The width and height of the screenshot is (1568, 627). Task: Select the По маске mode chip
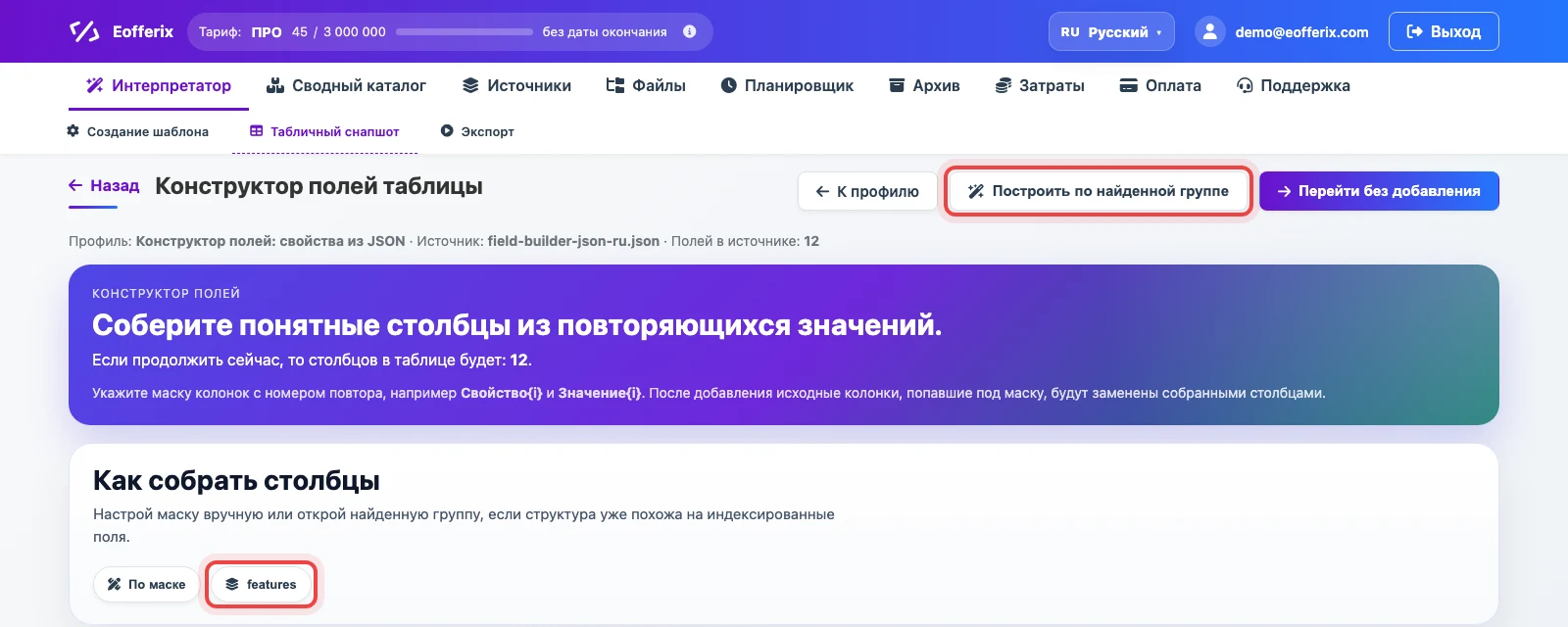coord(146,584)
